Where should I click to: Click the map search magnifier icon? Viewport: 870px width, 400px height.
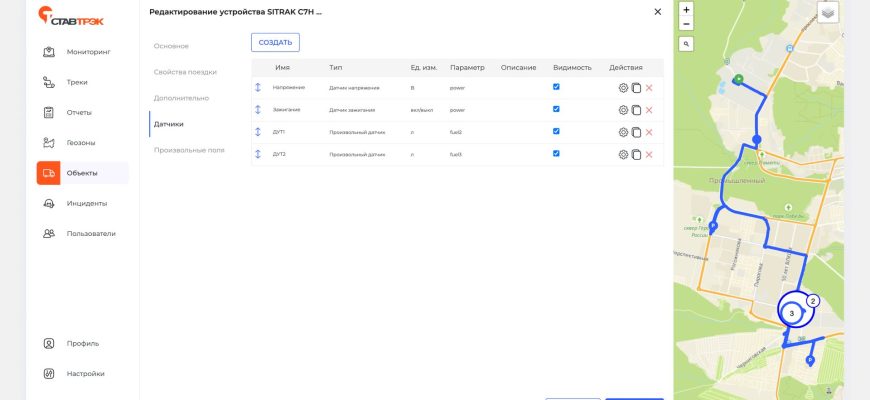(685, 44)
